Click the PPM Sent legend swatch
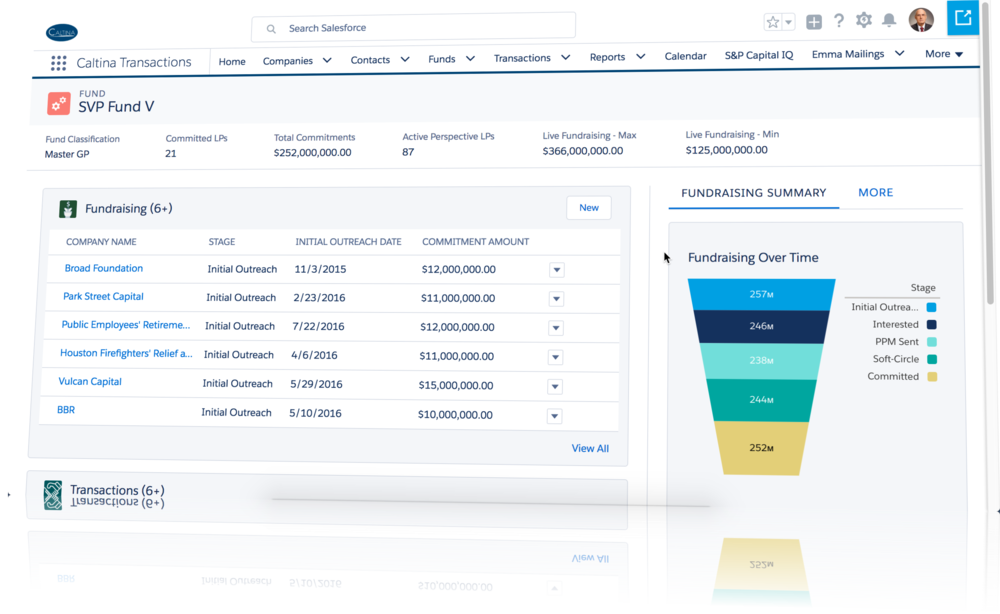Image resolution: width=1000 pixels, height=614 pixels. coord(932,342)
